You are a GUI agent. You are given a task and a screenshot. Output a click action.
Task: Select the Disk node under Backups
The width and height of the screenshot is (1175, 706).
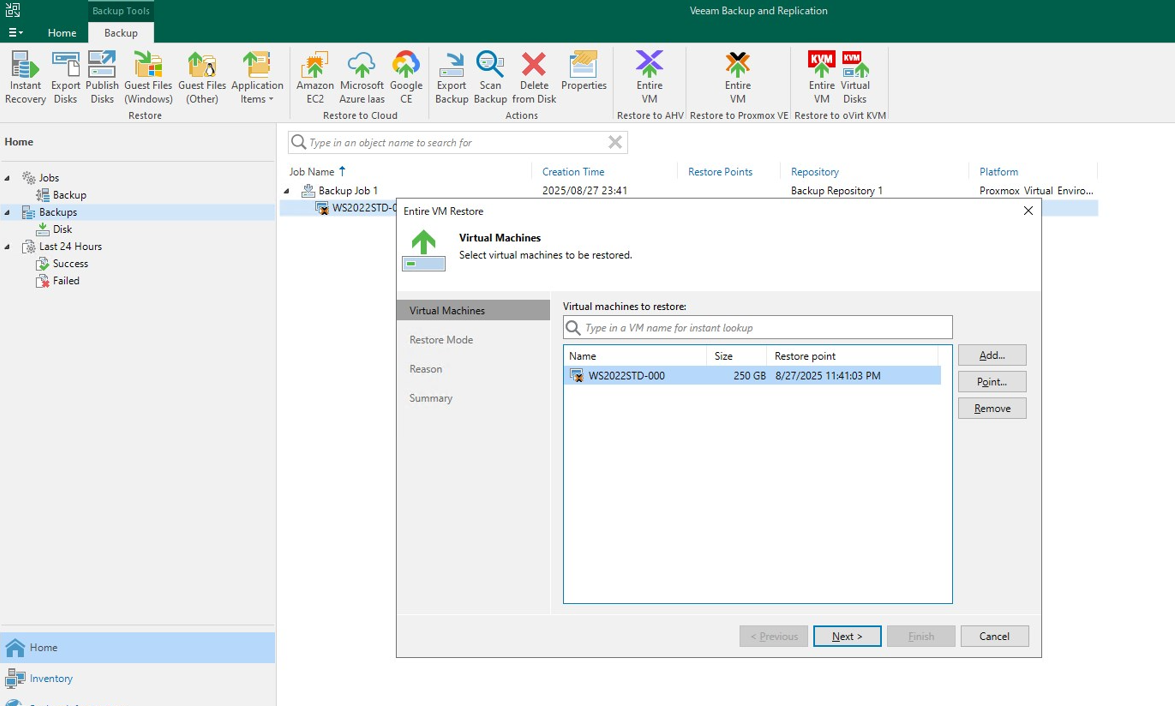pyautogui.click(x=62, y=229)
